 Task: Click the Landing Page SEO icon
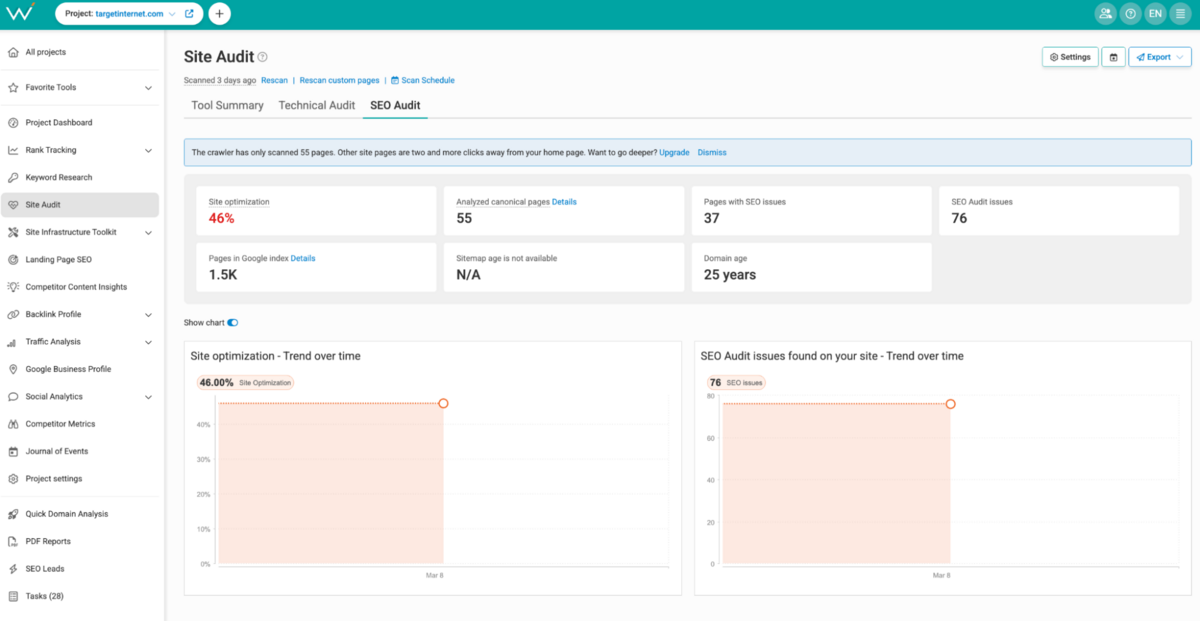14,260
